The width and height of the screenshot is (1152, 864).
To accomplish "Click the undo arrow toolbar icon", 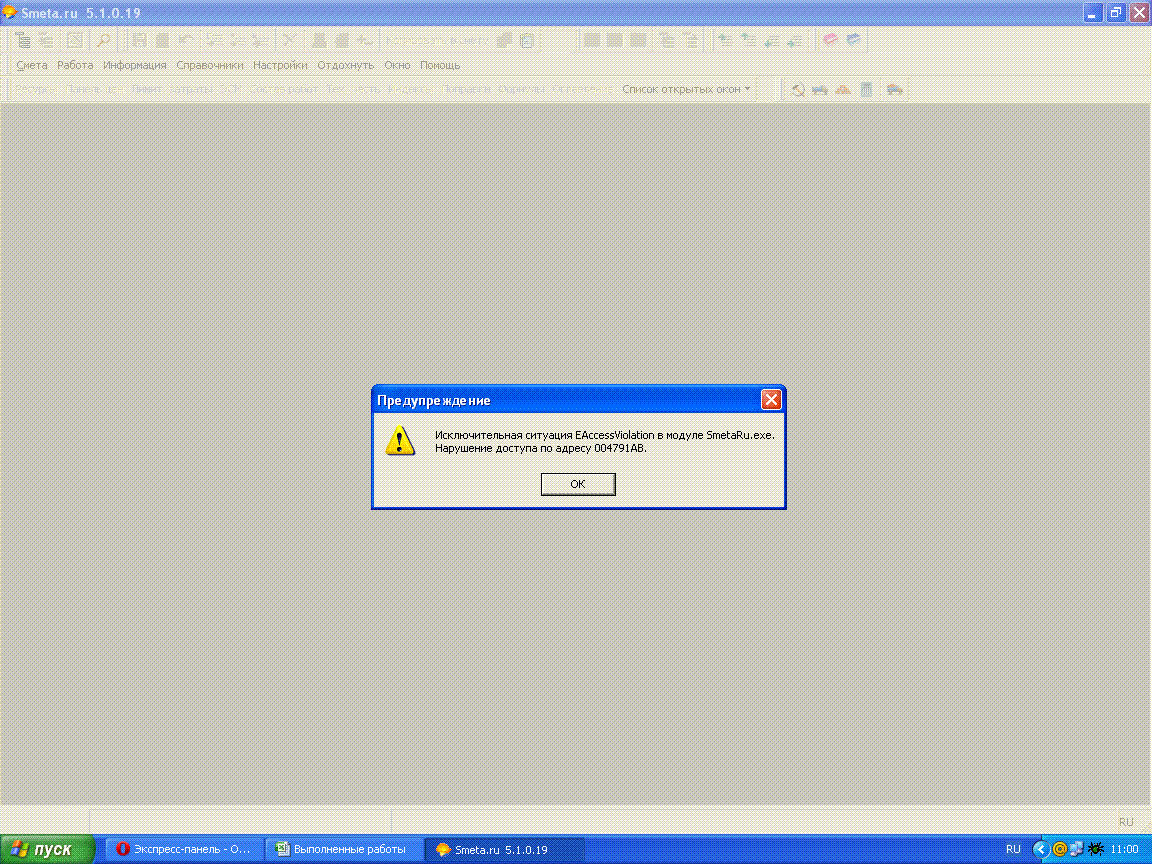I will pos(186,40).
